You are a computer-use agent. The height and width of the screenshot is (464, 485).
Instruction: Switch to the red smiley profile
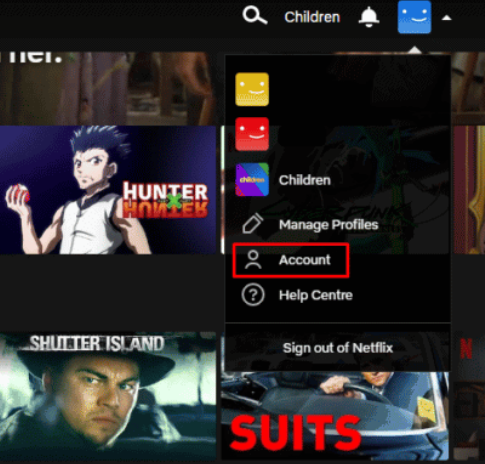[x=252, y=134]
